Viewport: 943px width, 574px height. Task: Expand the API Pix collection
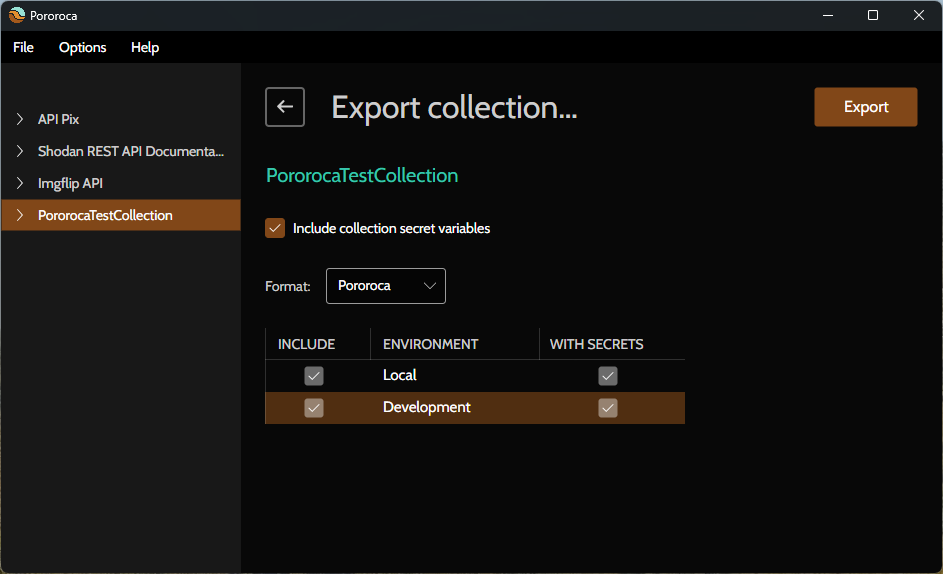(x=20, y=119)
